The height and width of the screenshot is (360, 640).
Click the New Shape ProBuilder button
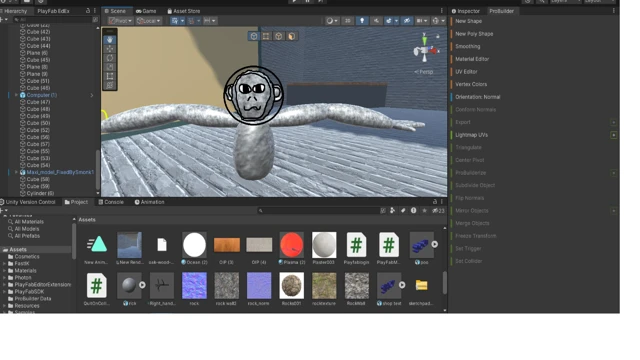(468, 21)
